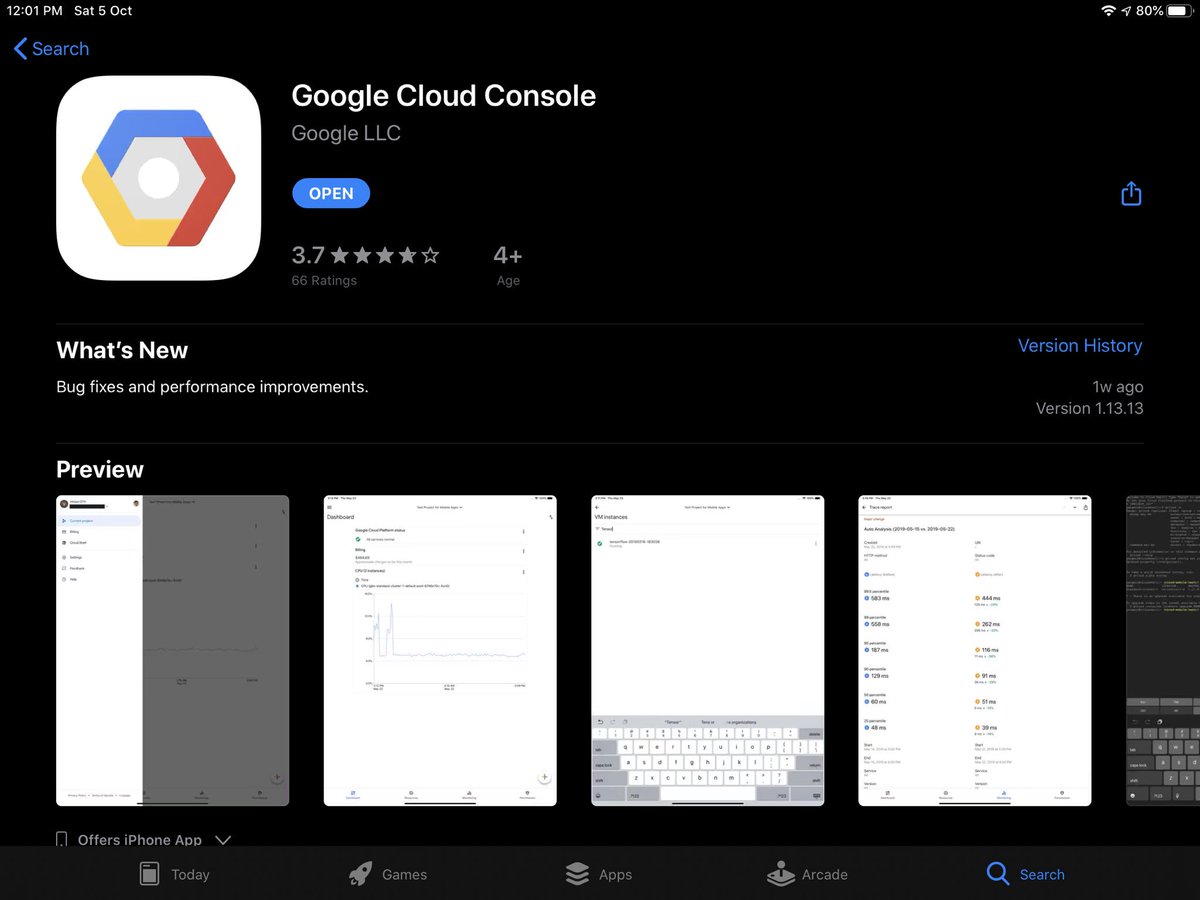Switch to the Games tab
This screenshot has width=1200, height=900.
(388, 874)
